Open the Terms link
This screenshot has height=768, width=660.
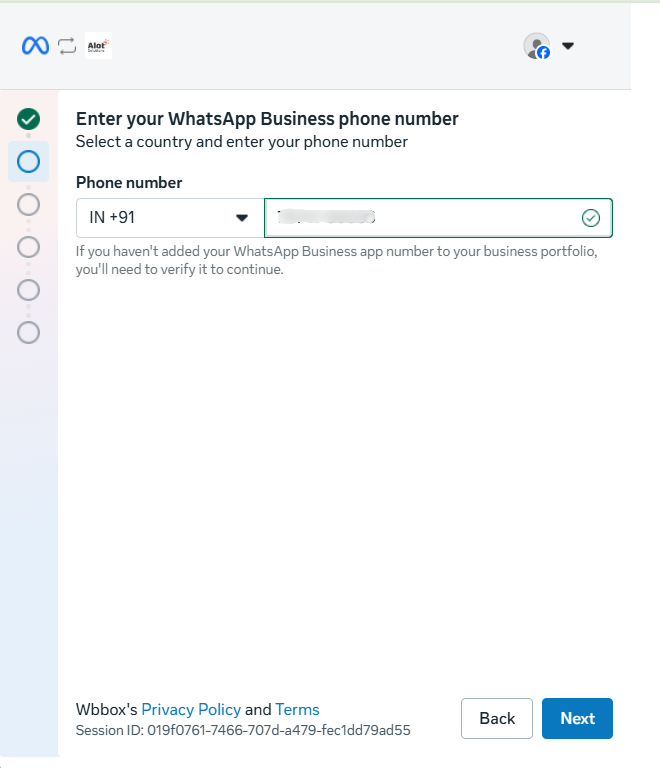tap(297, 709)
